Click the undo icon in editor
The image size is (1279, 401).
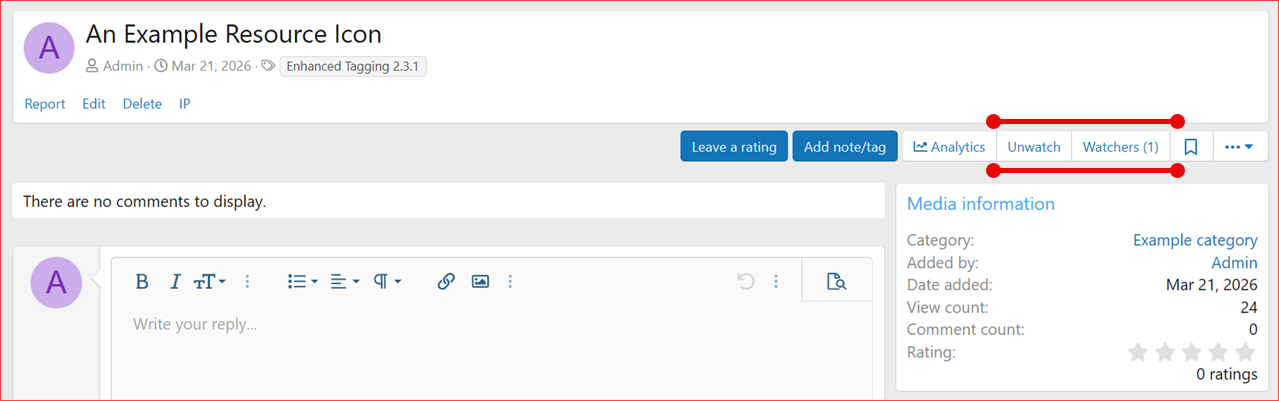coord(746,282)
